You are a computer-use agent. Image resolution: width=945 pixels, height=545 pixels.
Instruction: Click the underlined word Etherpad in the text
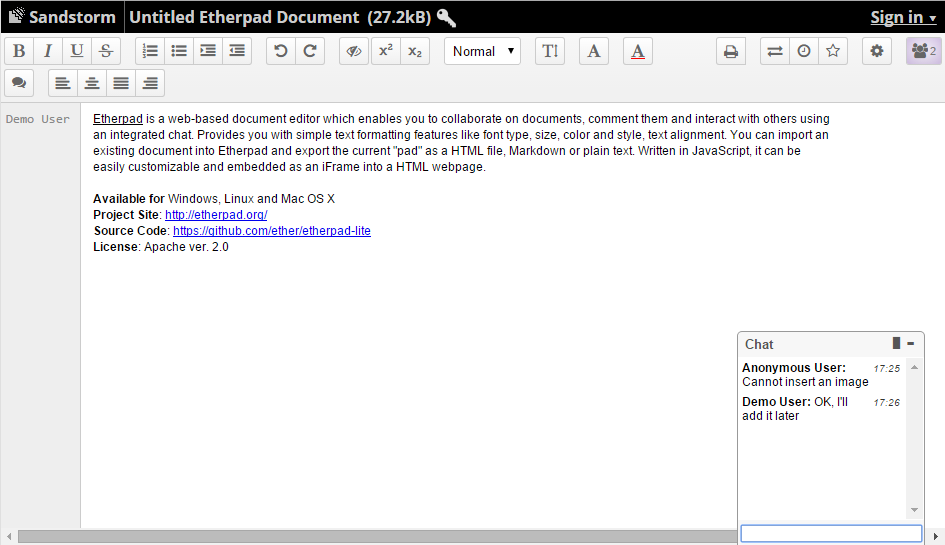pos(118,119)
